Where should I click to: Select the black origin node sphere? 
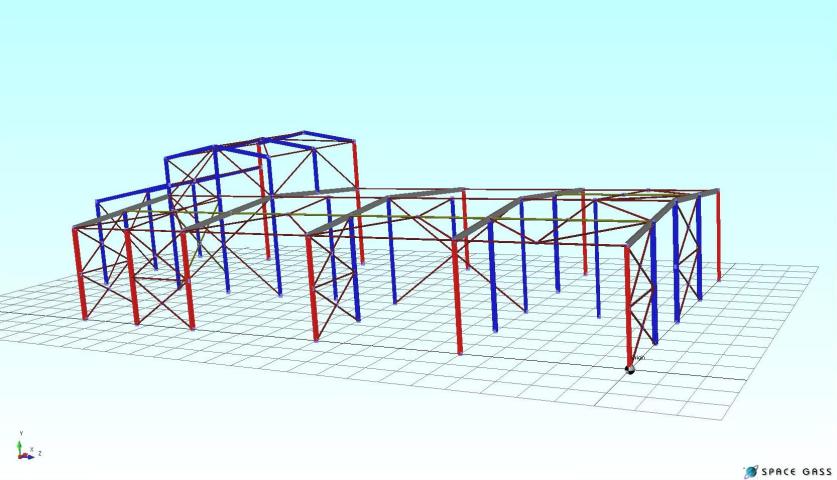point(630,369)
